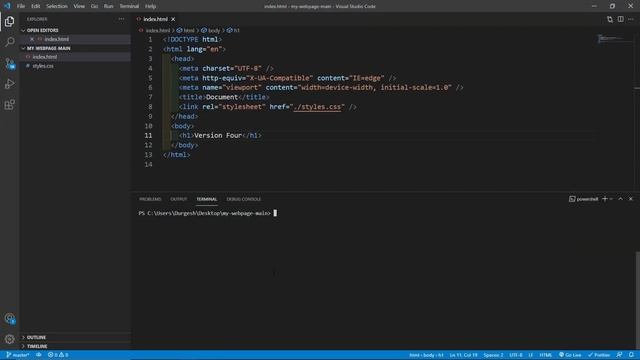Image resolution: width=640 pixels, height=360 pixels.
Task: Open index.html in the folder tree
Action: [76, 57]
